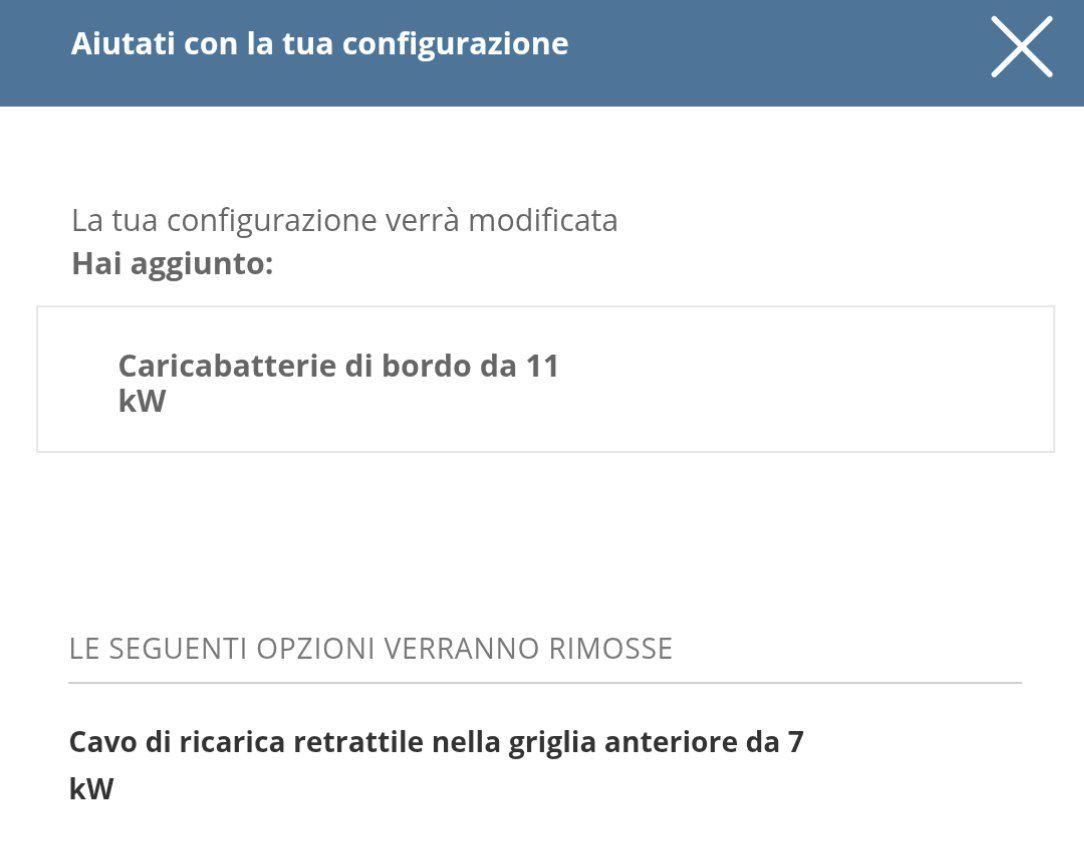Click "kW" inside the added option box
This screenshot has height=845, width=1084.
141,402
